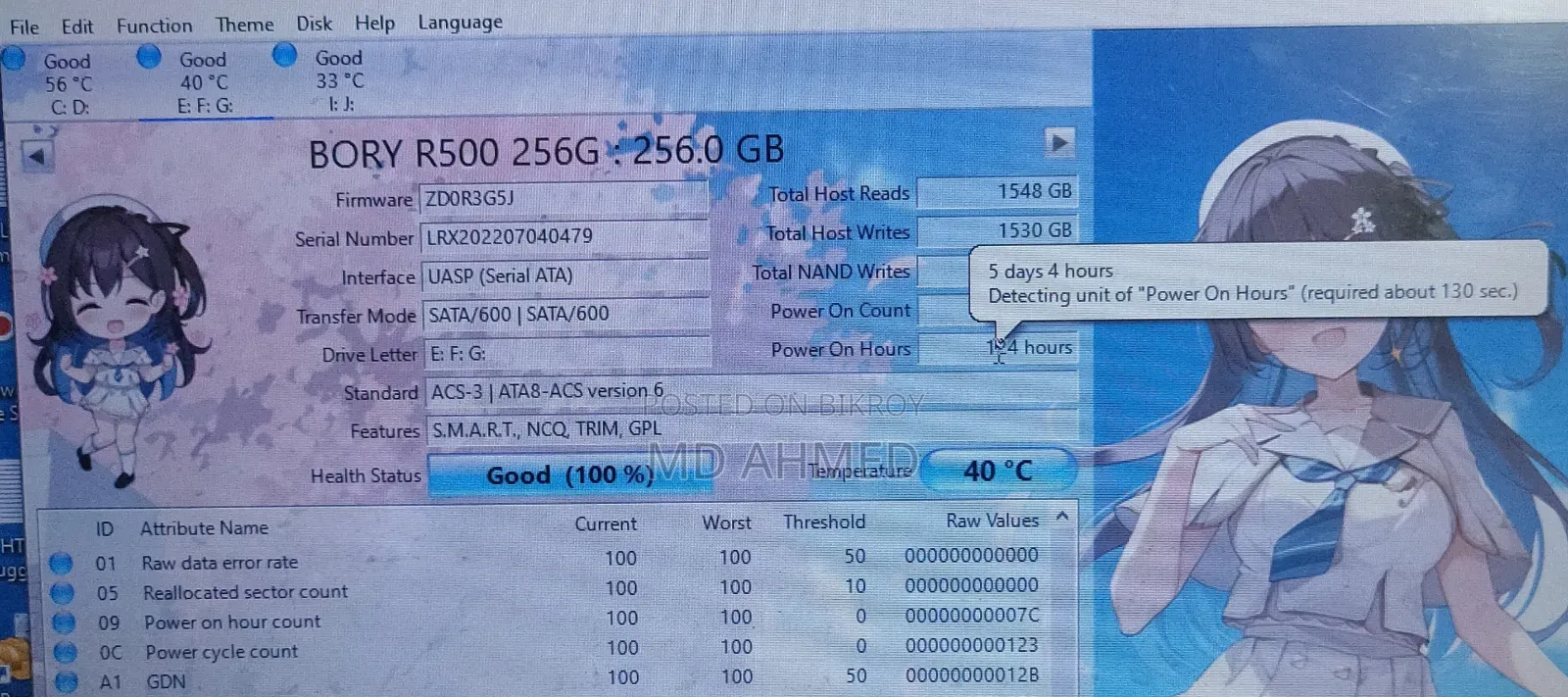The height and width of the screenshot is (697, 1568).
Task: Click the up arrow on the attribute list scrollbar
Action: 1061,517
